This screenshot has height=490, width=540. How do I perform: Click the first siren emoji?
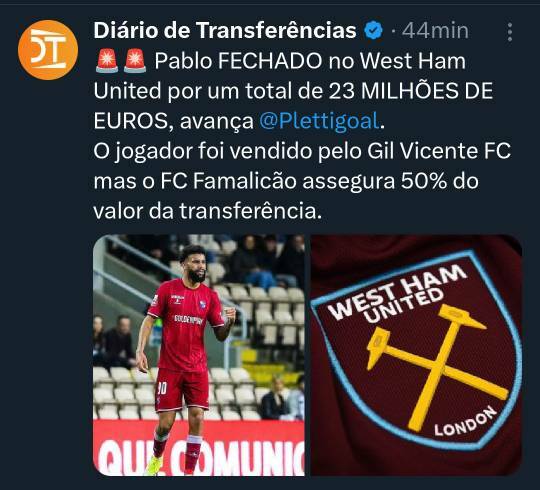[107, 61]
